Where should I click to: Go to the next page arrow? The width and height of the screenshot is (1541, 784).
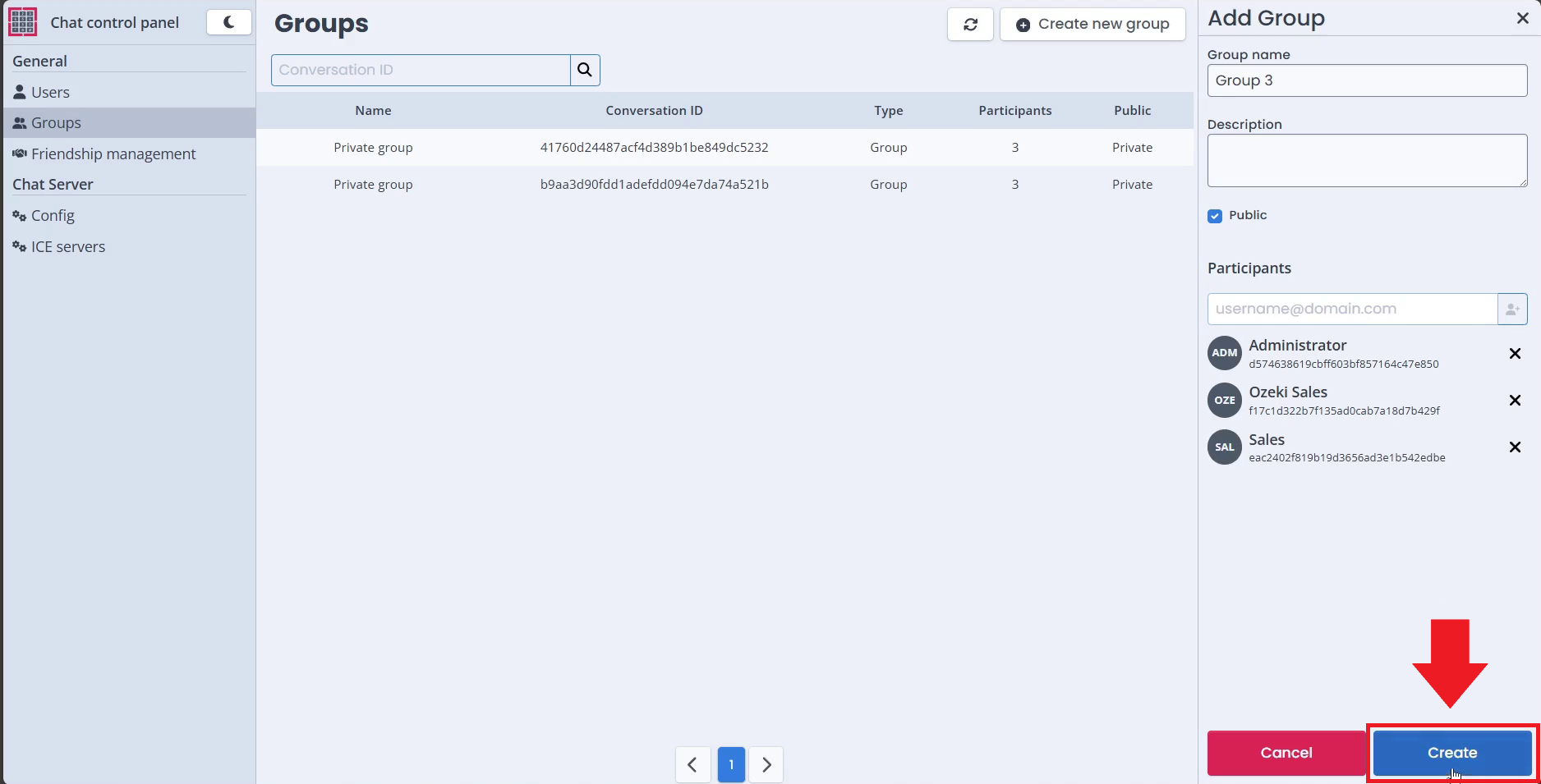pos(766,764)
